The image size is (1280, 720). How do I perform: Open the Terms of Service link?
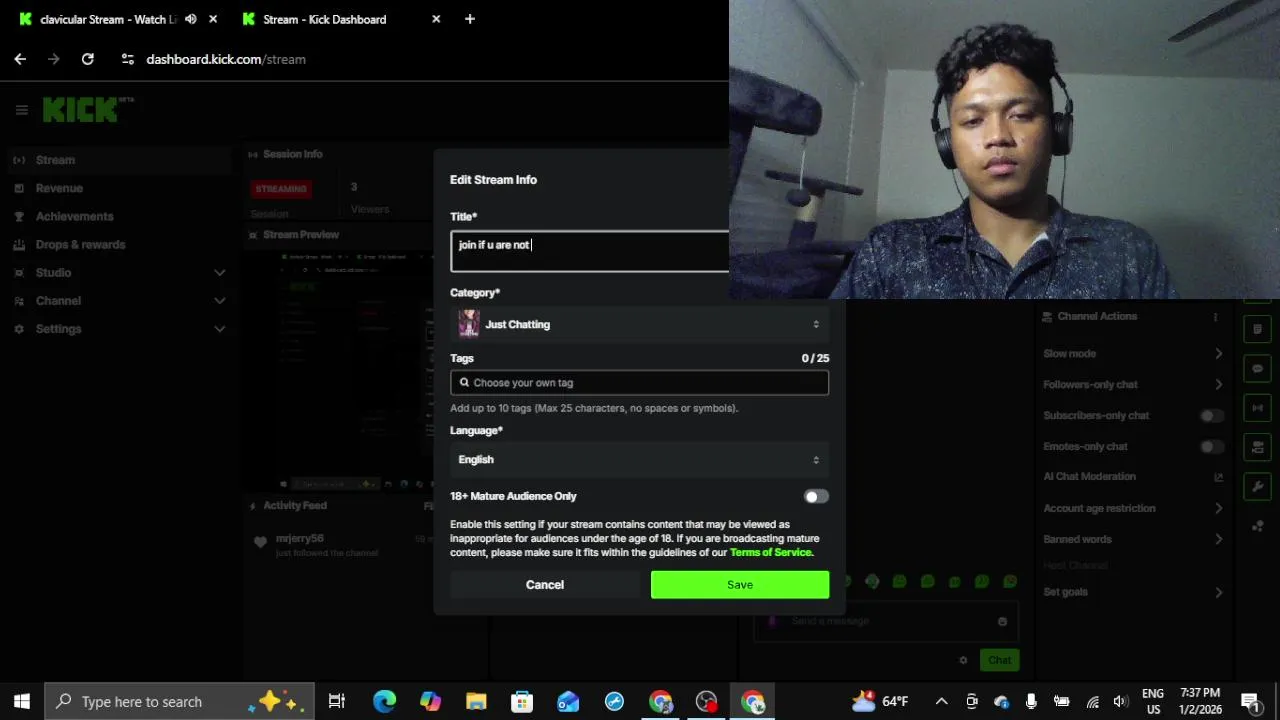pos(771,553)
